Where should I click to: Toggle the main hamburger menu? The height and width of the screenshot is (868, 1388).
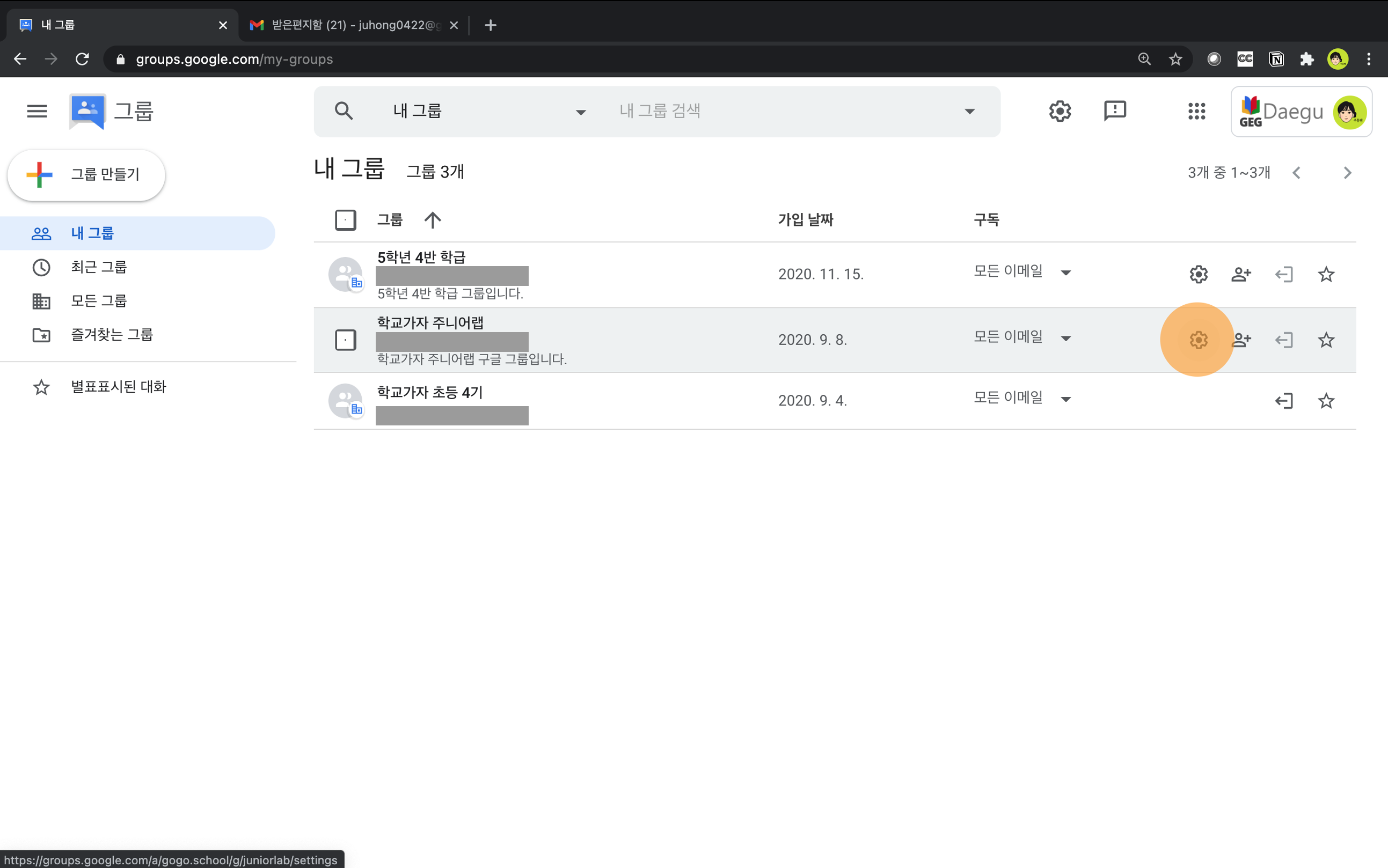(x=36, y=111)
